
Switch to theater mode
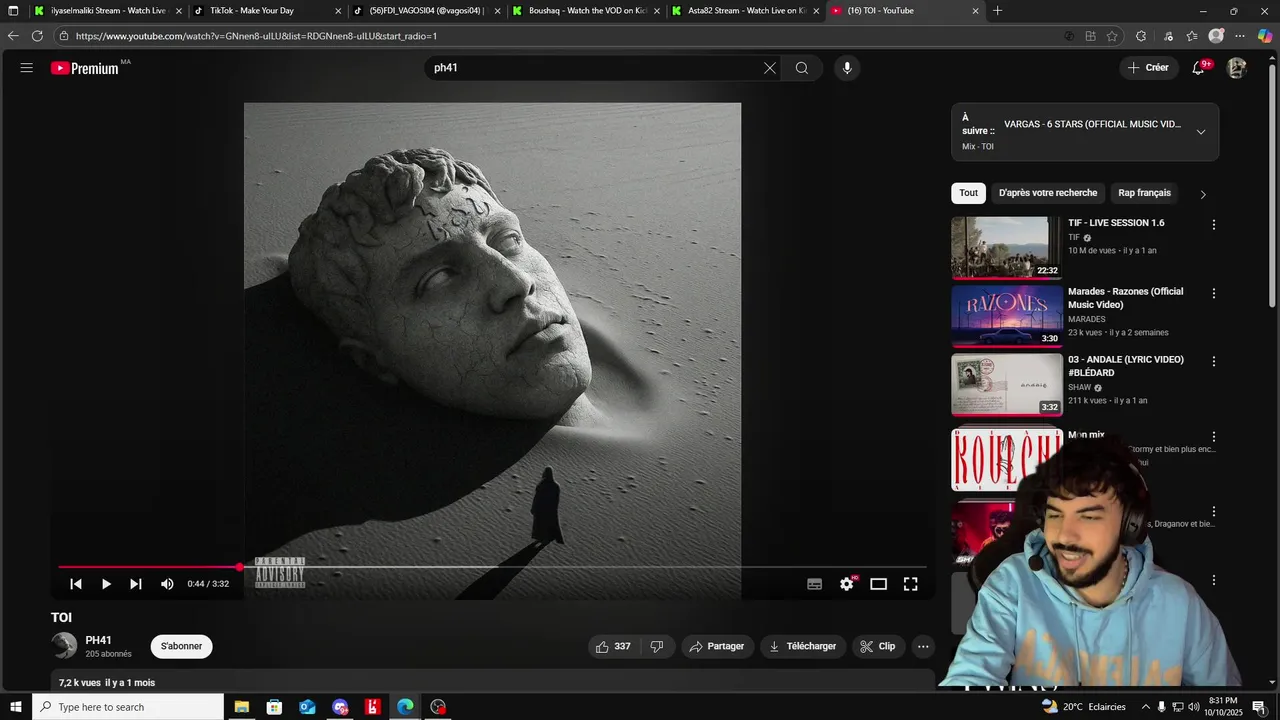click(x=878, y=584)
